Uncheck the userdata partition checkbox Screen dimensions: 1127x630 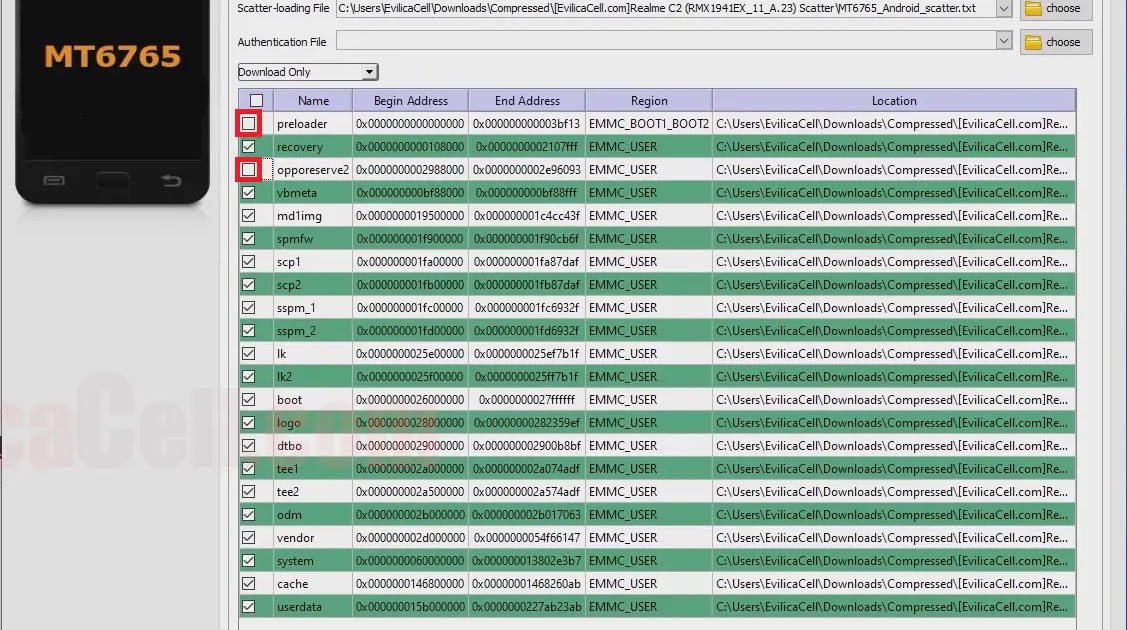(x=249, y=606)
